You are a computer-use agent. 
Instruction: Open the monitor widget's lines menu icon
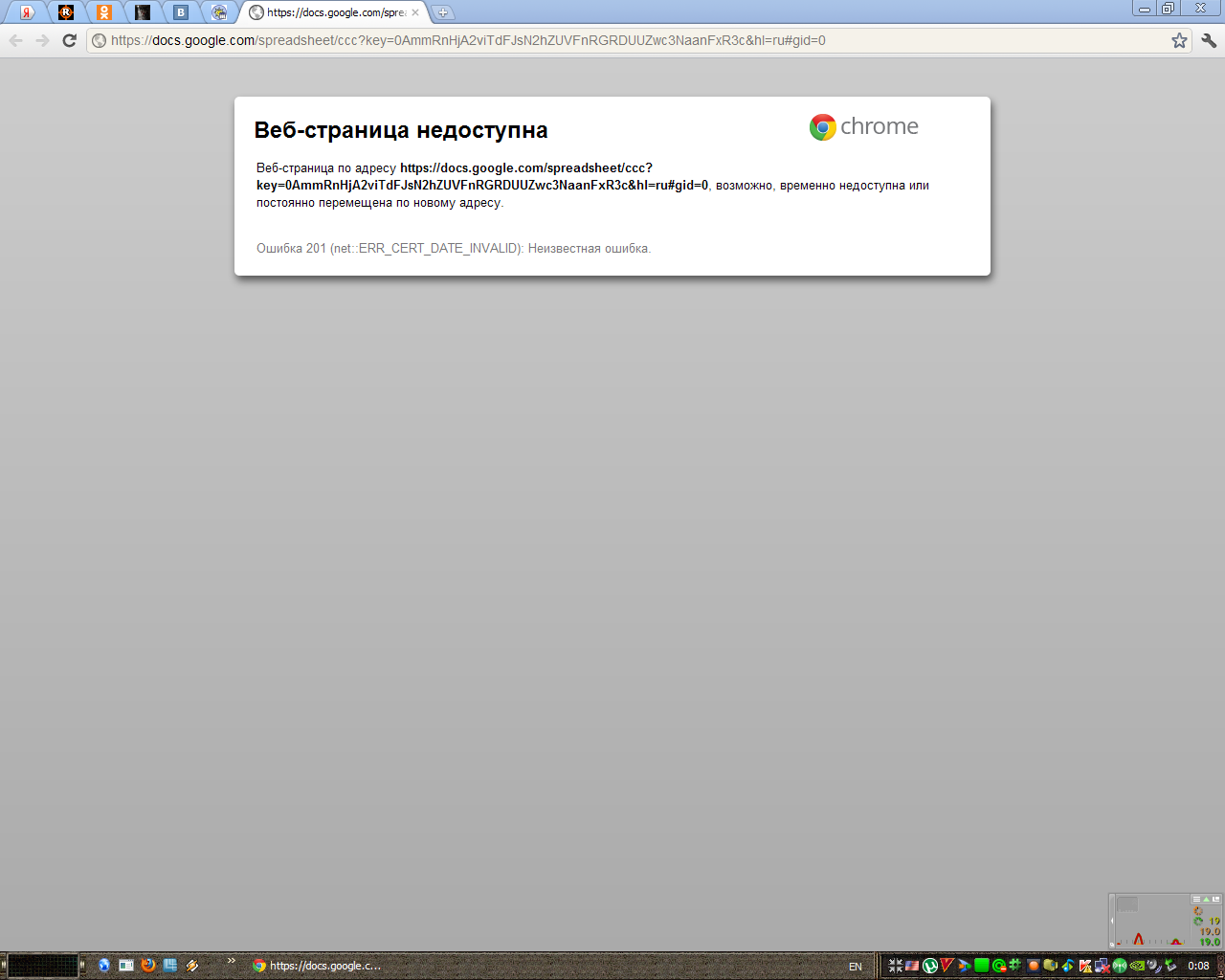pos(1196,900)
